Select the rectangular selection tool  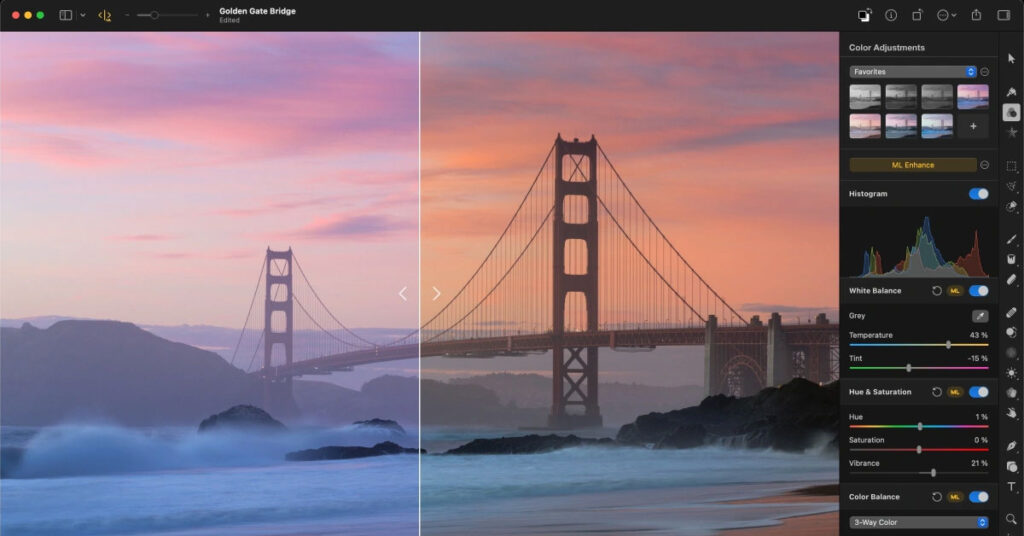tap(1011, 166)
